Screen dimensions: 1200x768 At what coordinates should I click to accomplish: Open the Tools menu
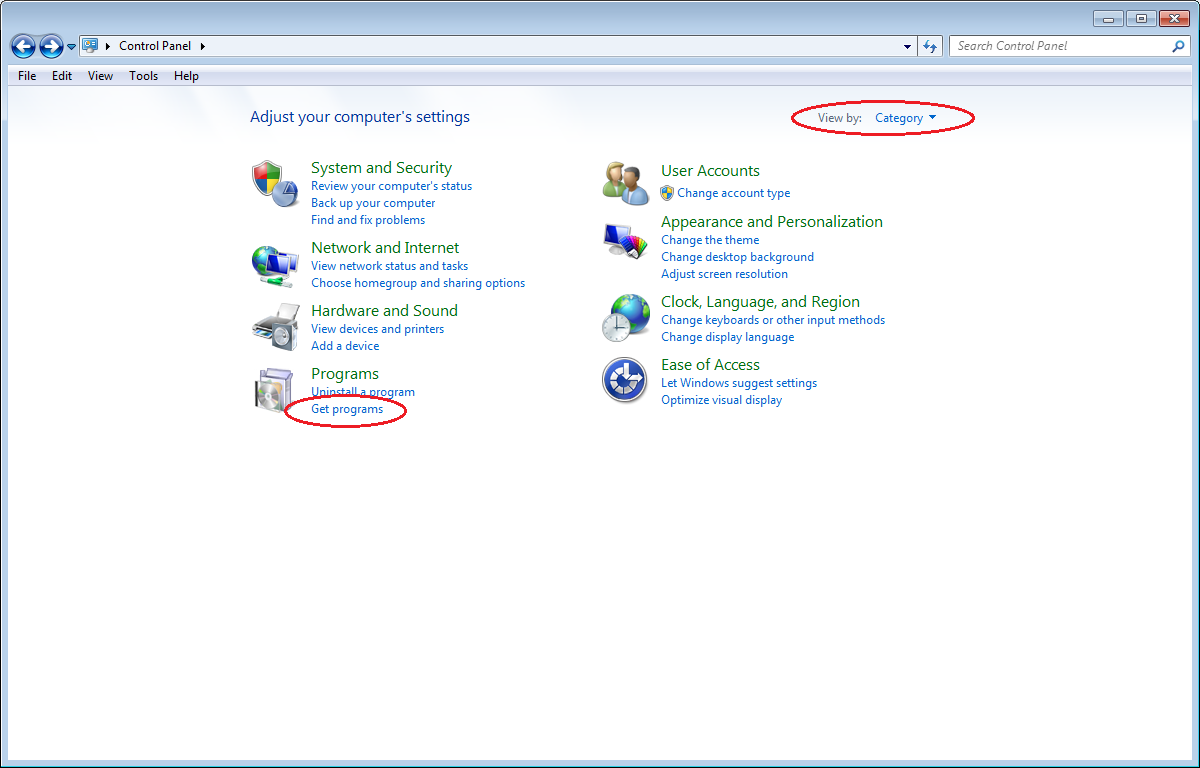pyautogui.click(x=143, y=76)
